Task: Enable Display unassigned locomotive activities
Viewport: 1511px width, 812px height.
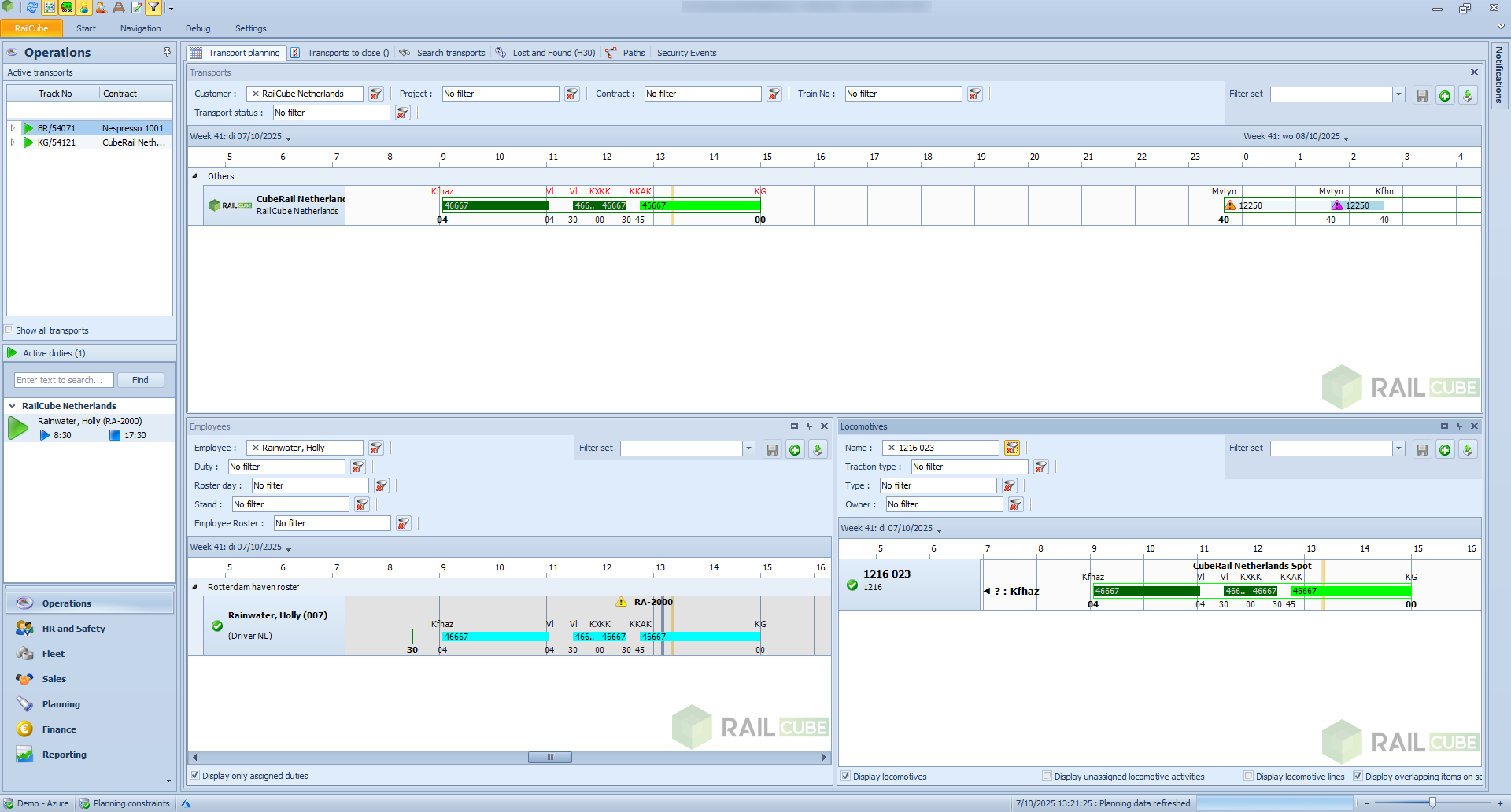Action: coord(1047,777)
